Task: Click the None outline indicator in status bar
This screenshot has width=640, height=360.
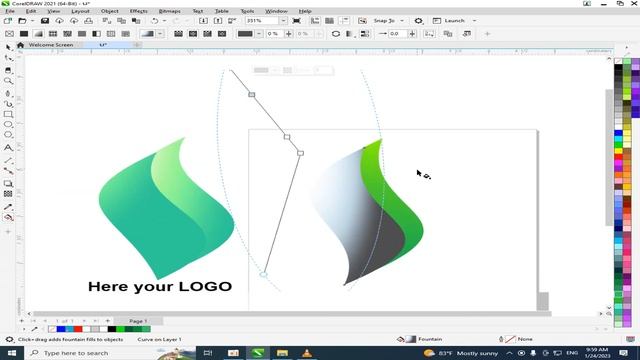Action: (516, 339)
